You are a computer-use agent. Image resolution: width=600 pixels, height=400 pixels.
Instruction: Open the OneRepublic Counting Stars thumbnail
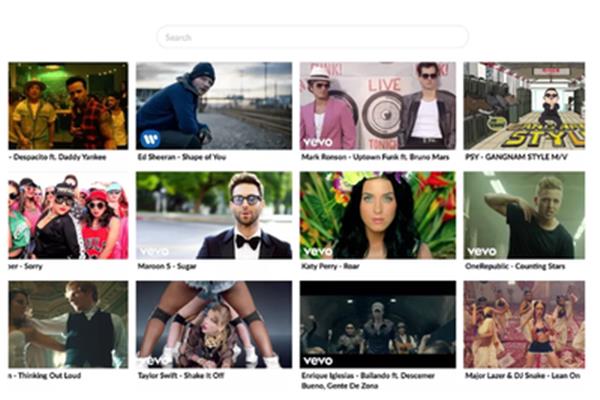coord(524,215)
